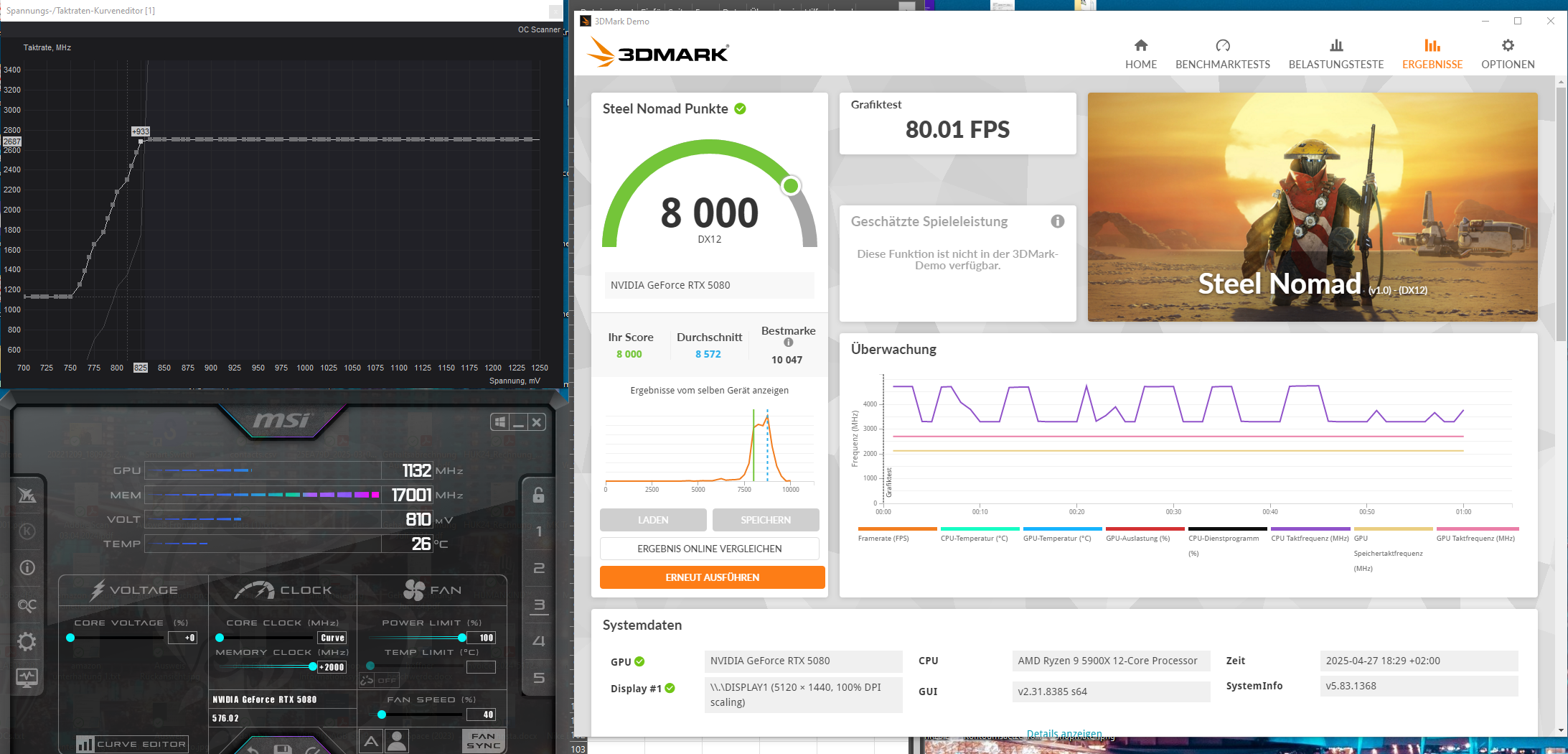
Task: Launch Kombustor via the K sidebar icon
Action: [x=27, y=531]
